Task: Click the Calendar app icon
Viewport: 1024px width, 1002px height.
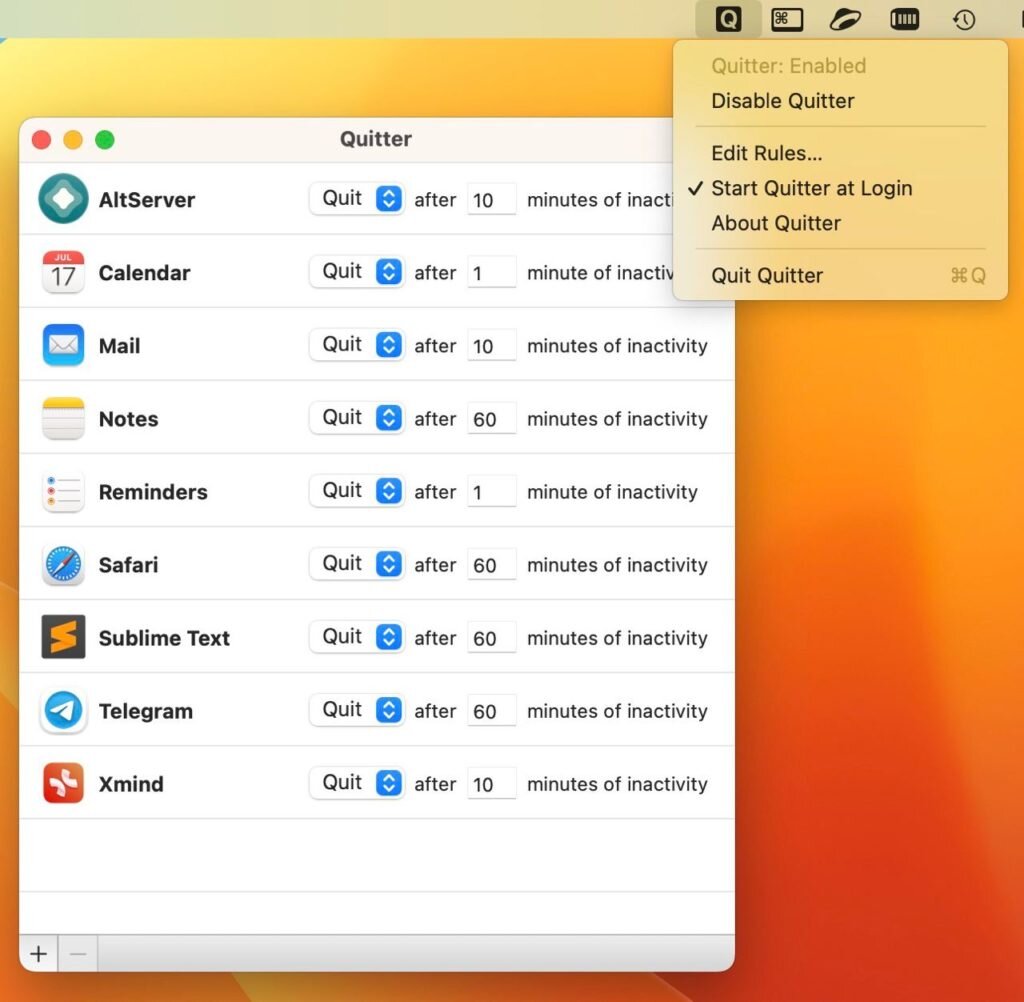Action: pos(63,272)
